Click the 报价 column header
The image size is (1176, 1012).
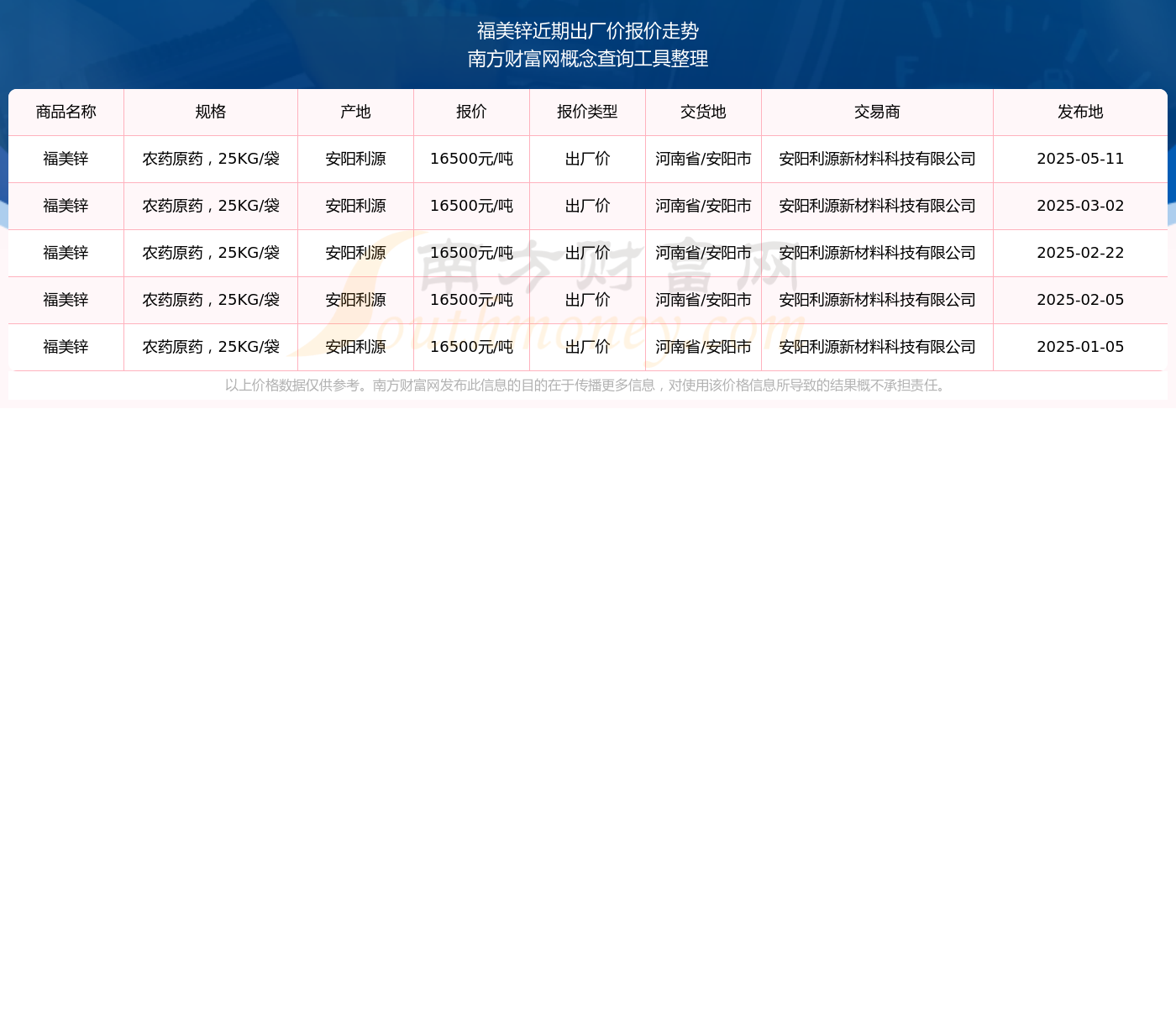pos(472,113)
